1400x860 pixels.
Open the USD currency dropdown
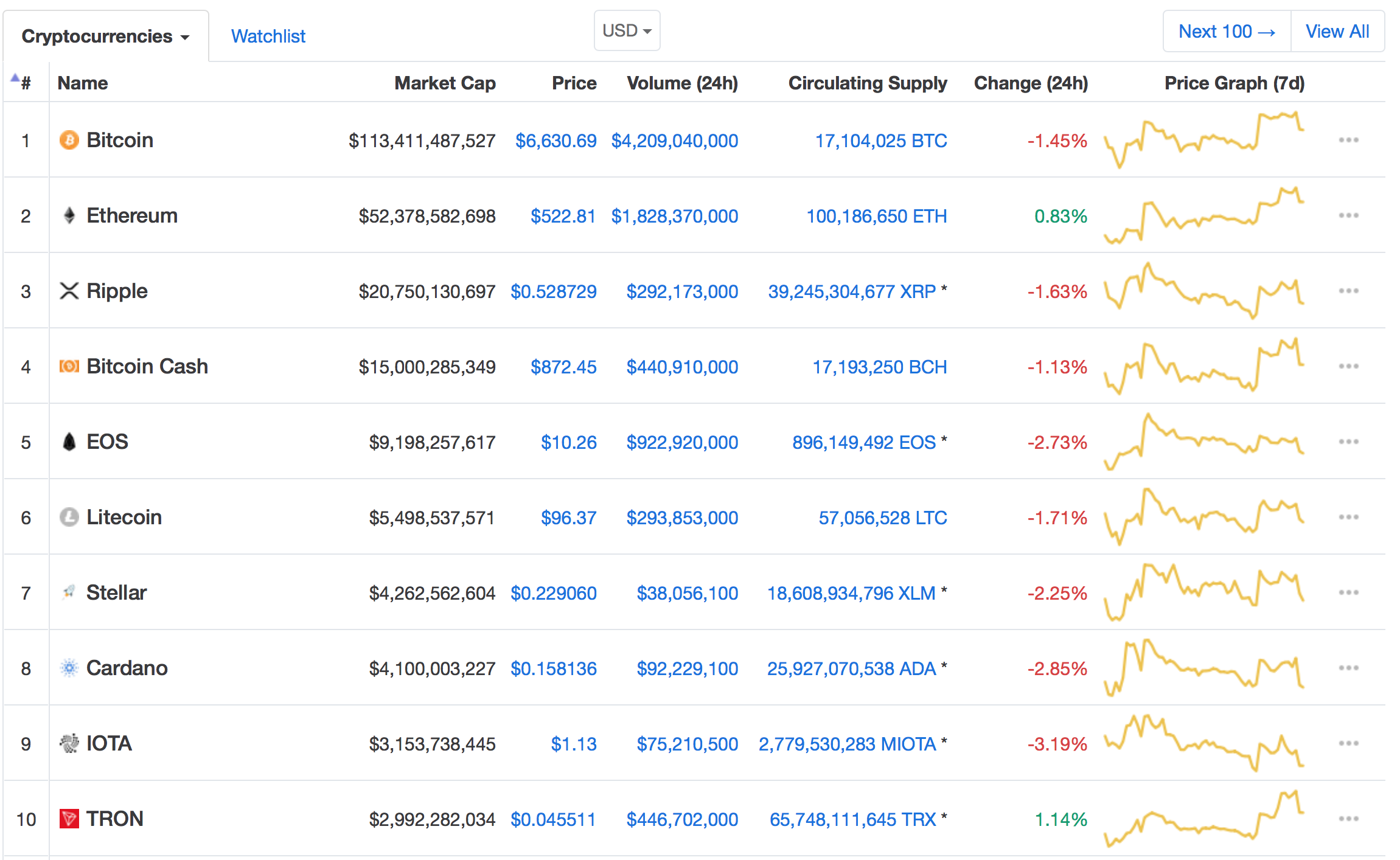[627, 30]
